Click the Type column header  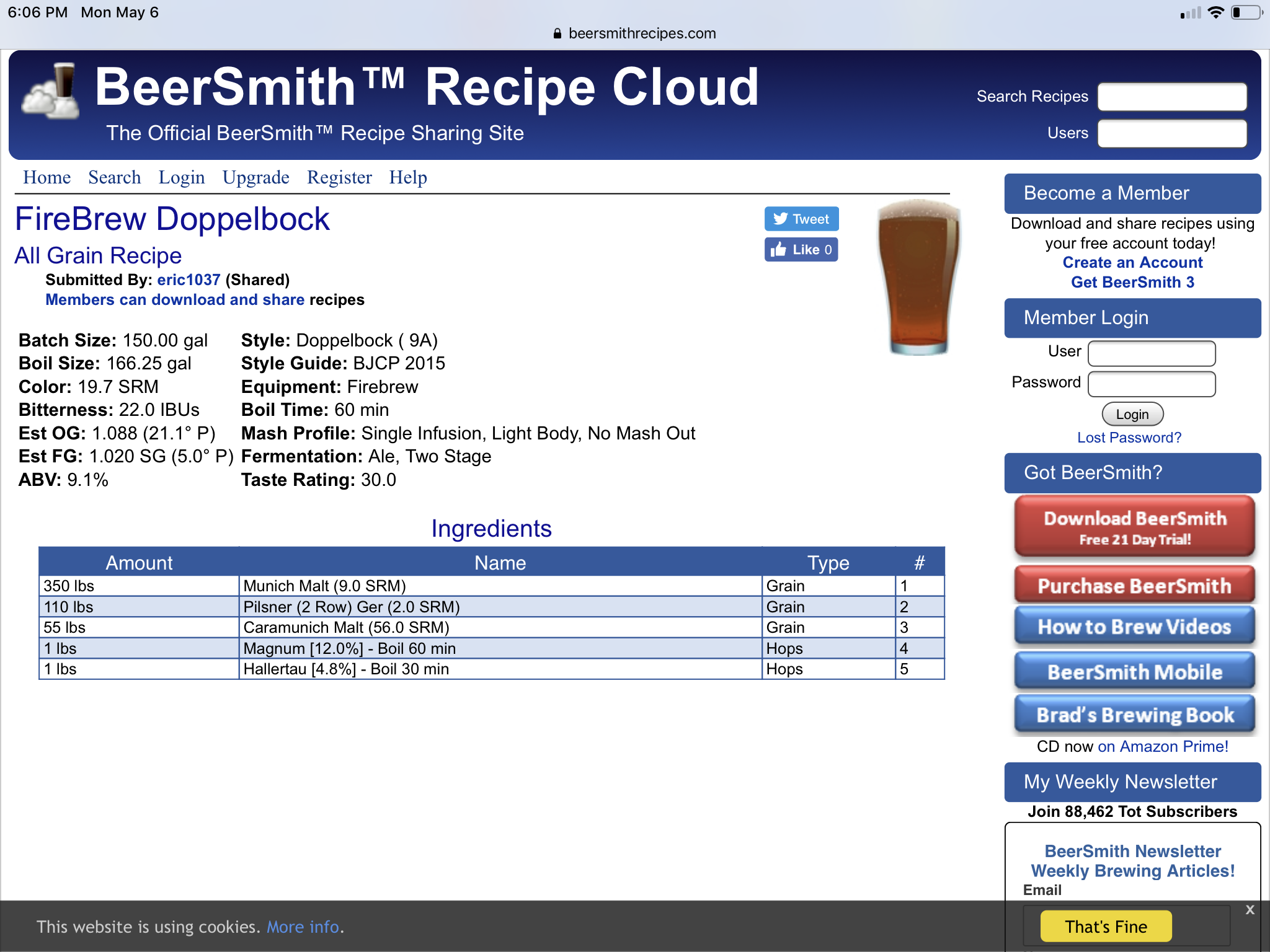pyautogui.click(x=828, y=562)
